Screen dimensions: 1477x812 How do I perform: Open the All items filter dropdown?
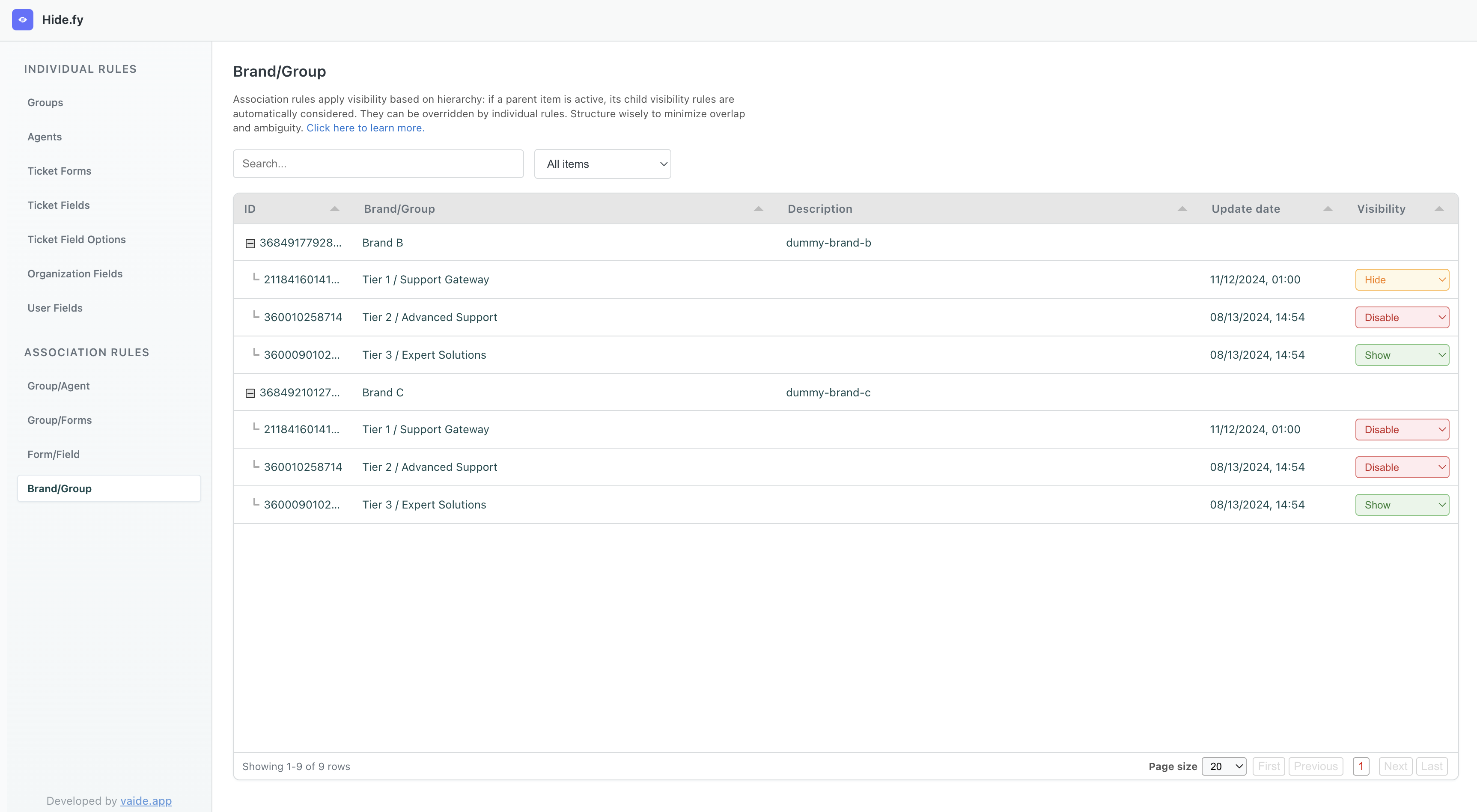pyautogui.click(x=602, y=164)
